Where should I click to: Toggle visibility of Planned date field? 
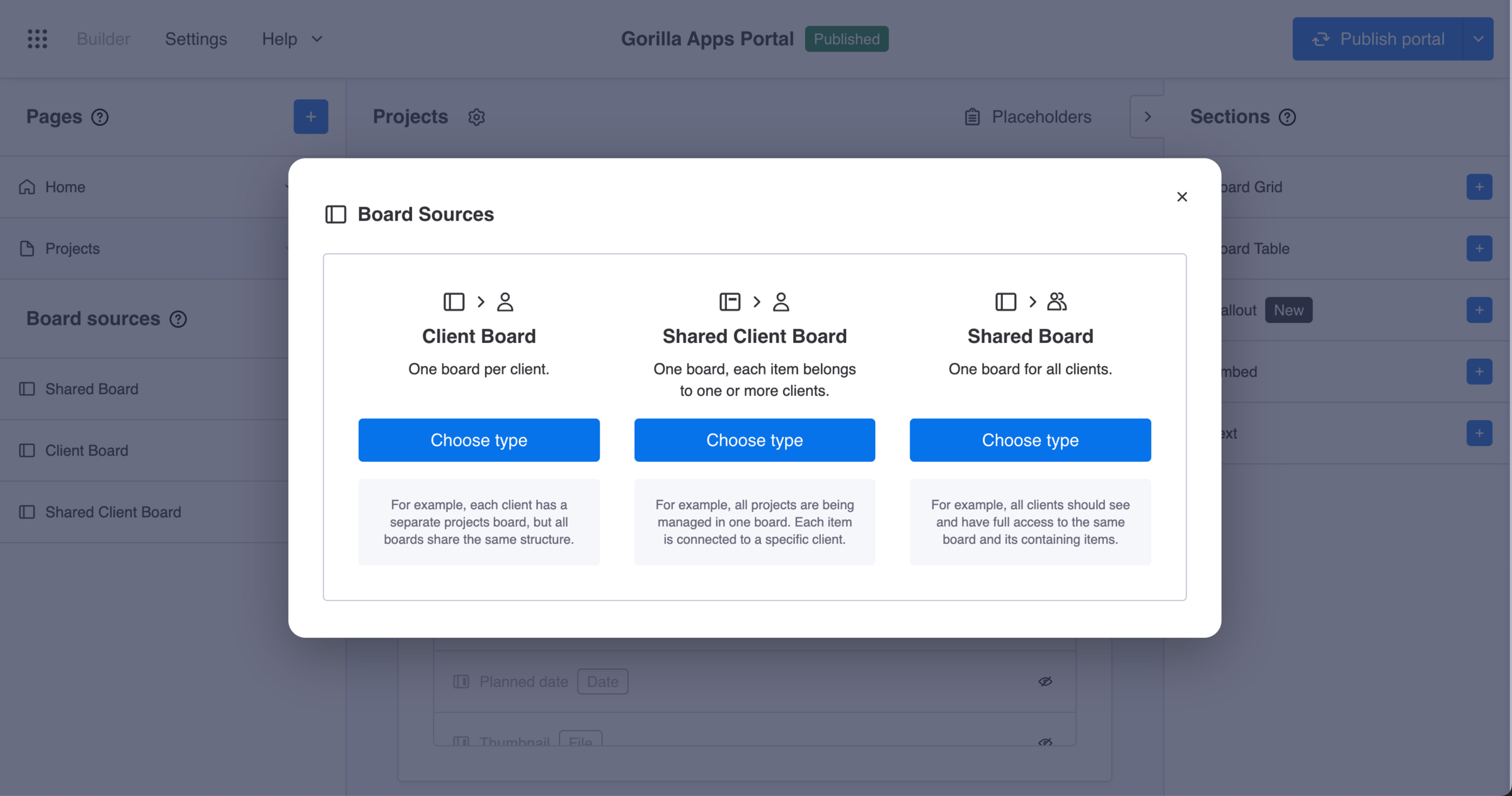pyautogui.click(x=1045, y=681)
